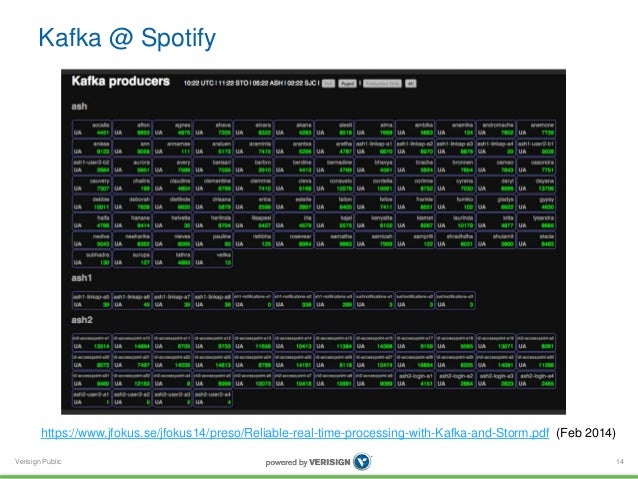The width and height of the screenshot is (638, 479).
Task: Select the ash1-linkap-a7 tile under ash1
Action: 173,301
